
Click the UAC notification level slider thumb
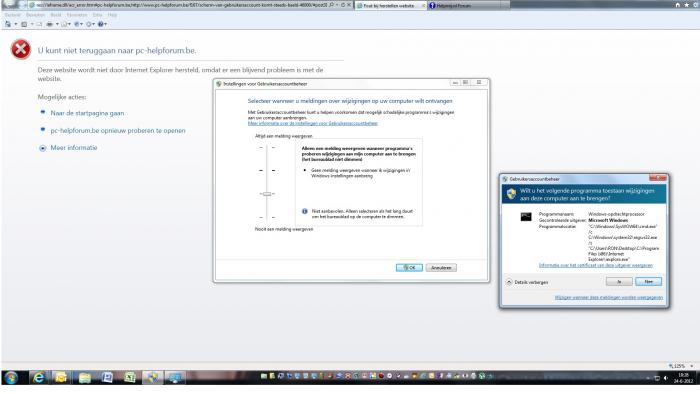[x=267, y=194]
